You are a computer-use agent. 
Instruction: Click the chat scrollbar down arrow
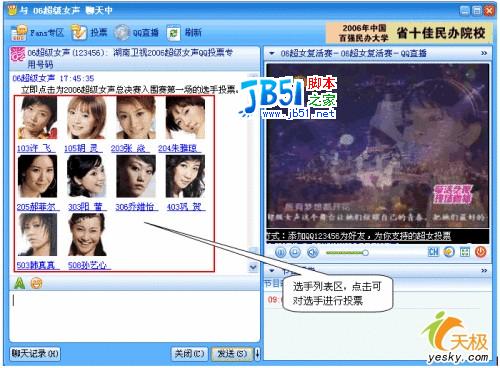253,267
